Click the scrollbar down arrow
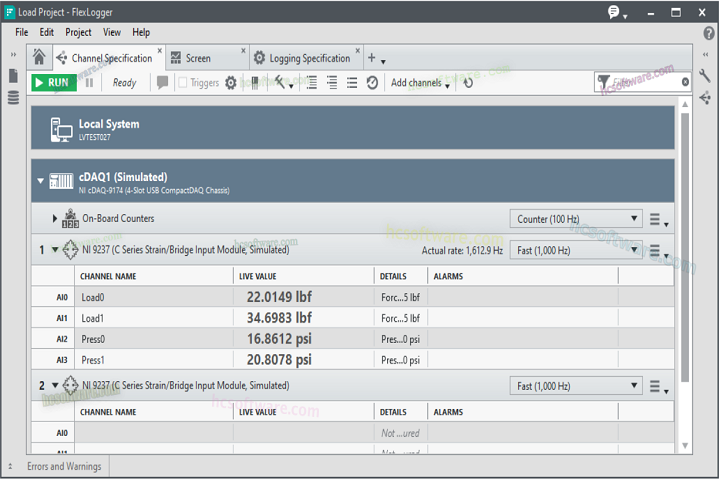Screen dimensions: 720x480 click(685, 446)
